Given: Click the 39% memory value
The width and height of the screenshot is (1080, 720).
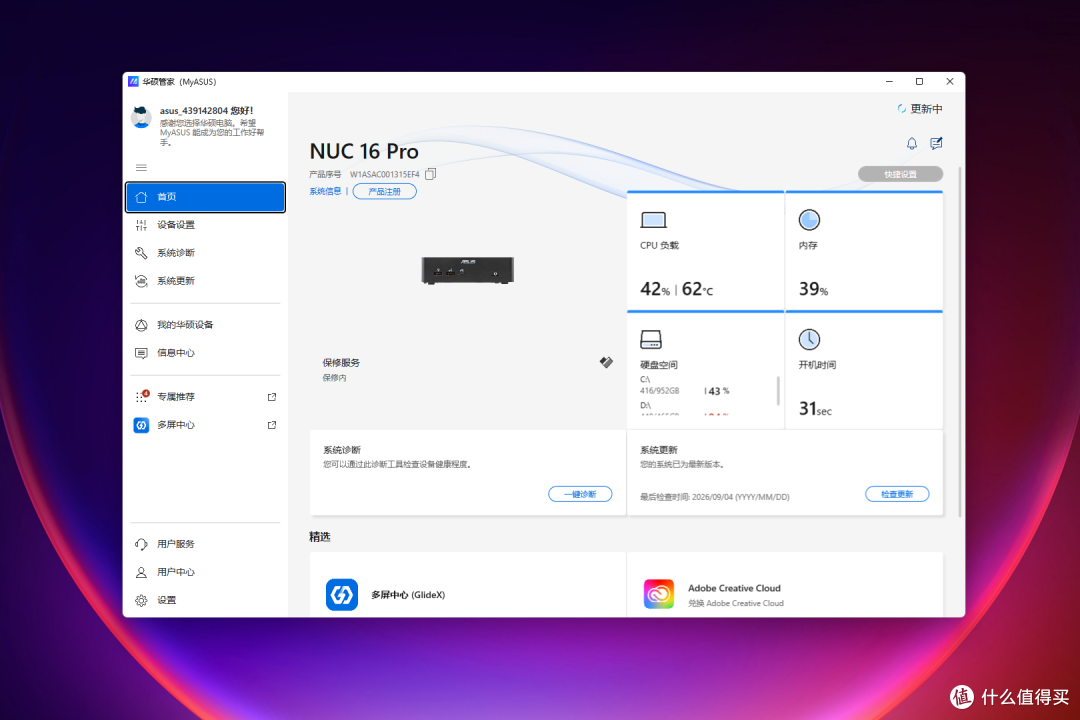Looking at the screenshot, I should tap(813, 289).
